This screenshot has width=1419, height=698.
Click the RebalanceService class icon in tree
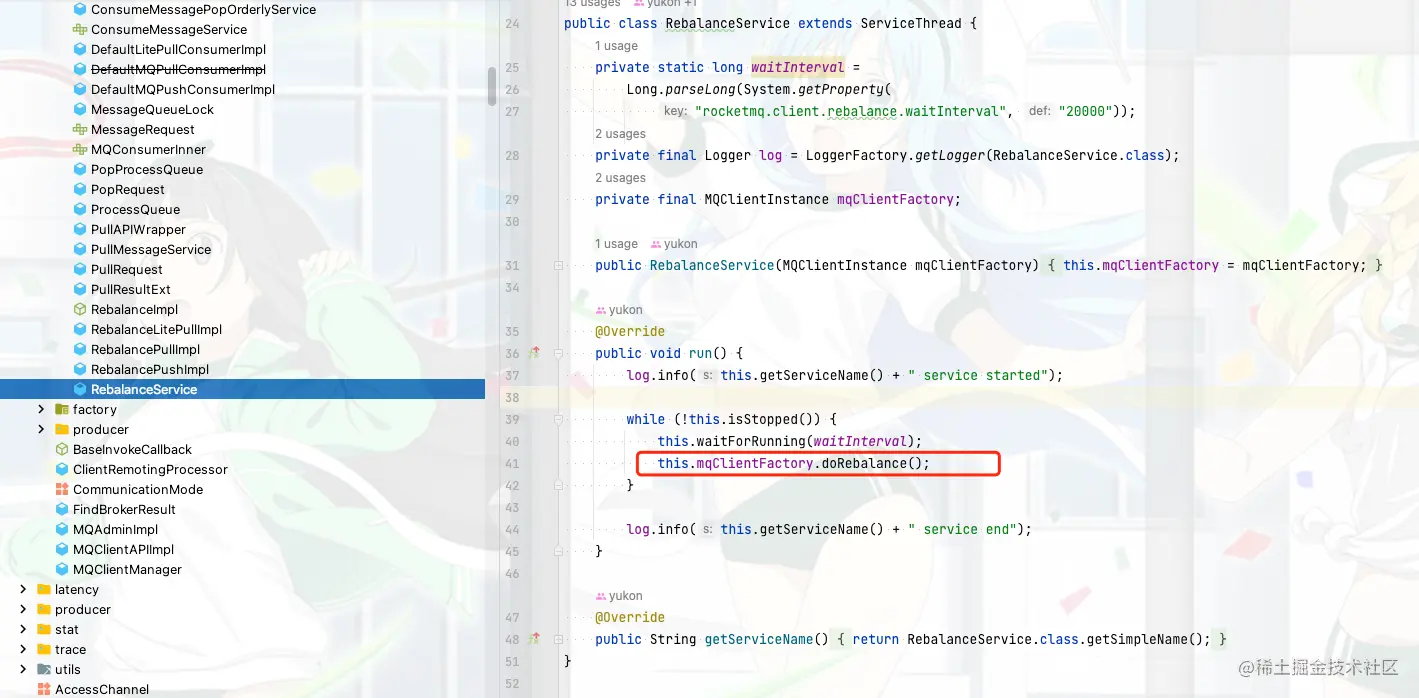pyautogui.click(x=80, y=389)
